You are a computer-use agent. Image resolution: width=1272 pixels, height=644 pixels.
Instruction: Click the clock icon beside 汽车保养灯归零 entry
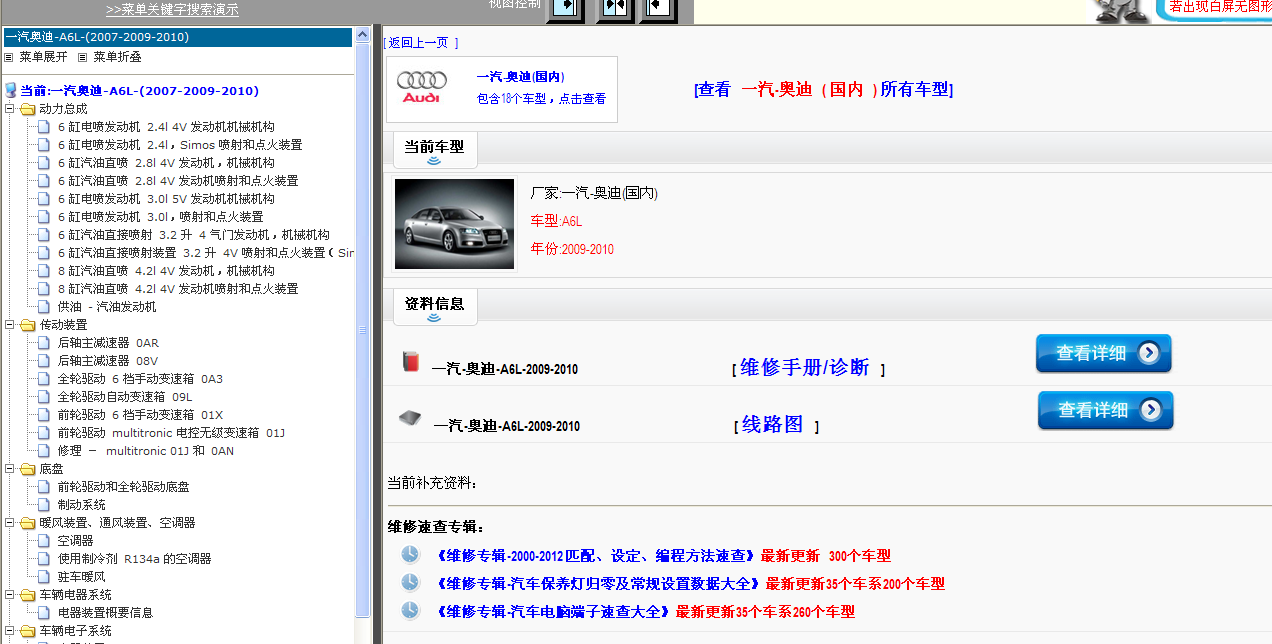[x=410, y=582]
